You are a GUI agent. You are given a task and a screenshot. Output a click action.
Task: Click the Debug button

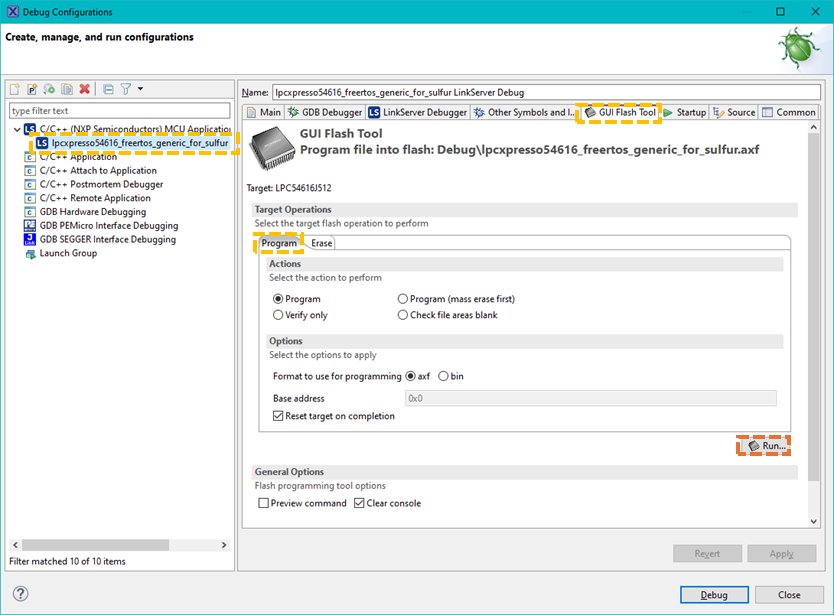(x=714, y=594)
